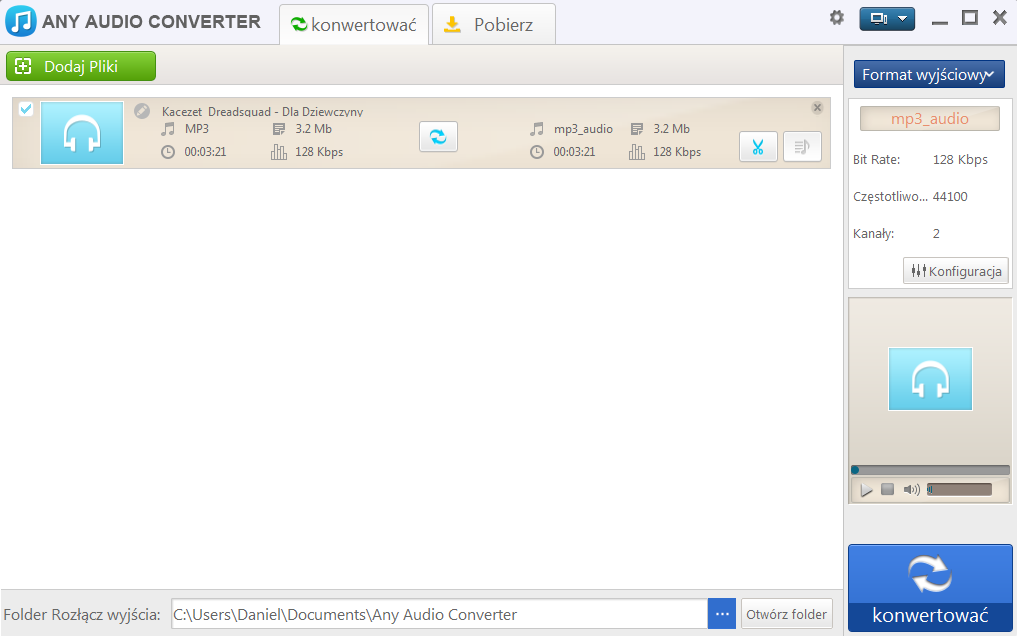Viewport: 1017px width, 636px height.
Task: Adjust the volume slider
Action: 959,489
